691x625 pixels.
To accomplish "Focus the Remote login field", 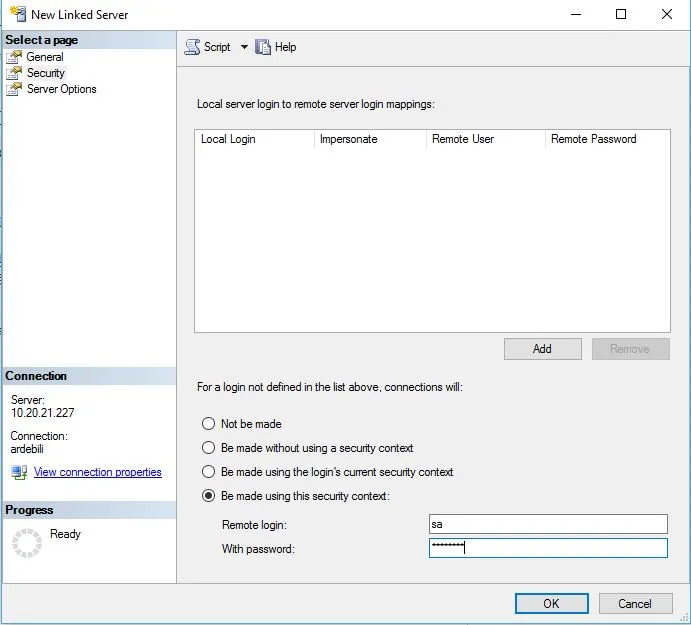I will (x=548, y=524).
